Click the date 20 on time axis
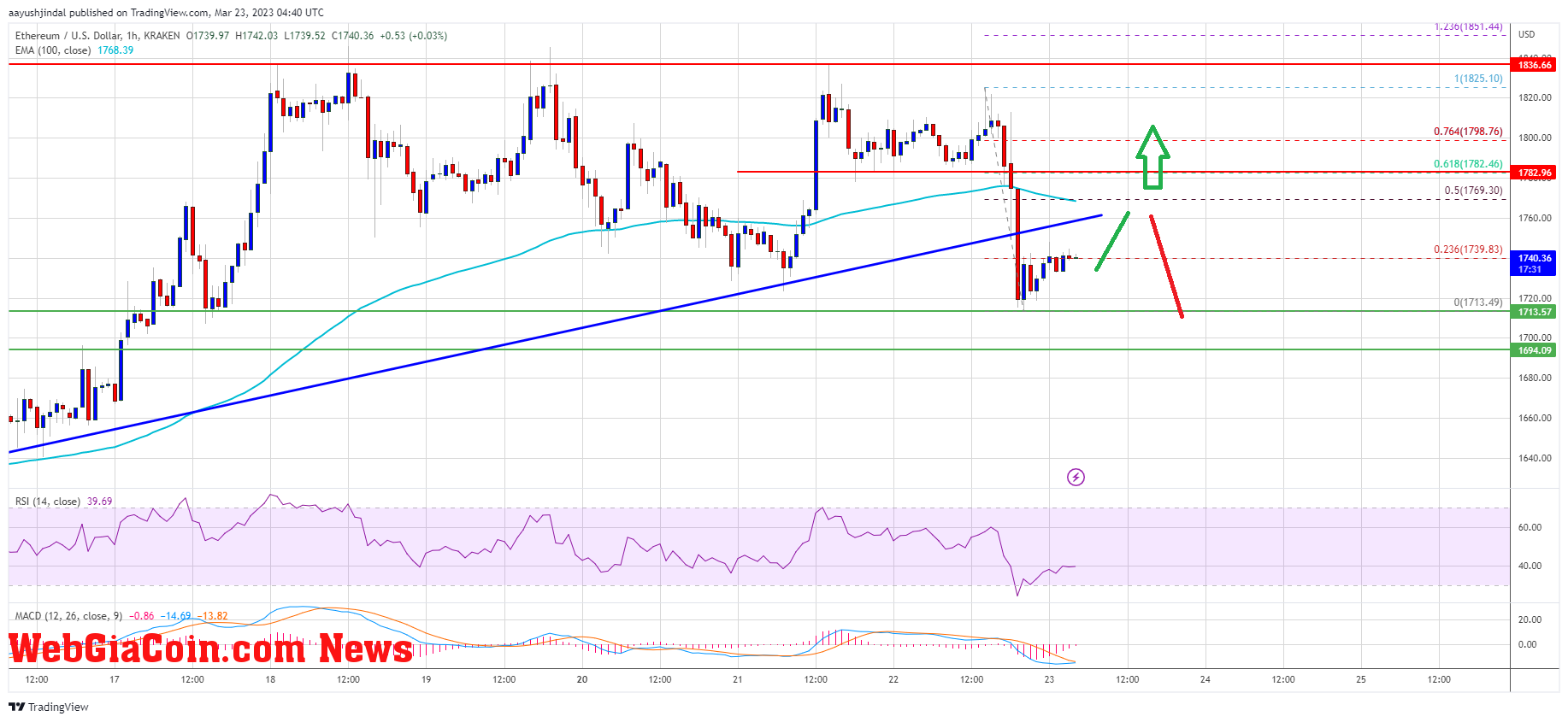This screenshot has height=722, width=1568. pyautogui.click(x=582, y=679)
